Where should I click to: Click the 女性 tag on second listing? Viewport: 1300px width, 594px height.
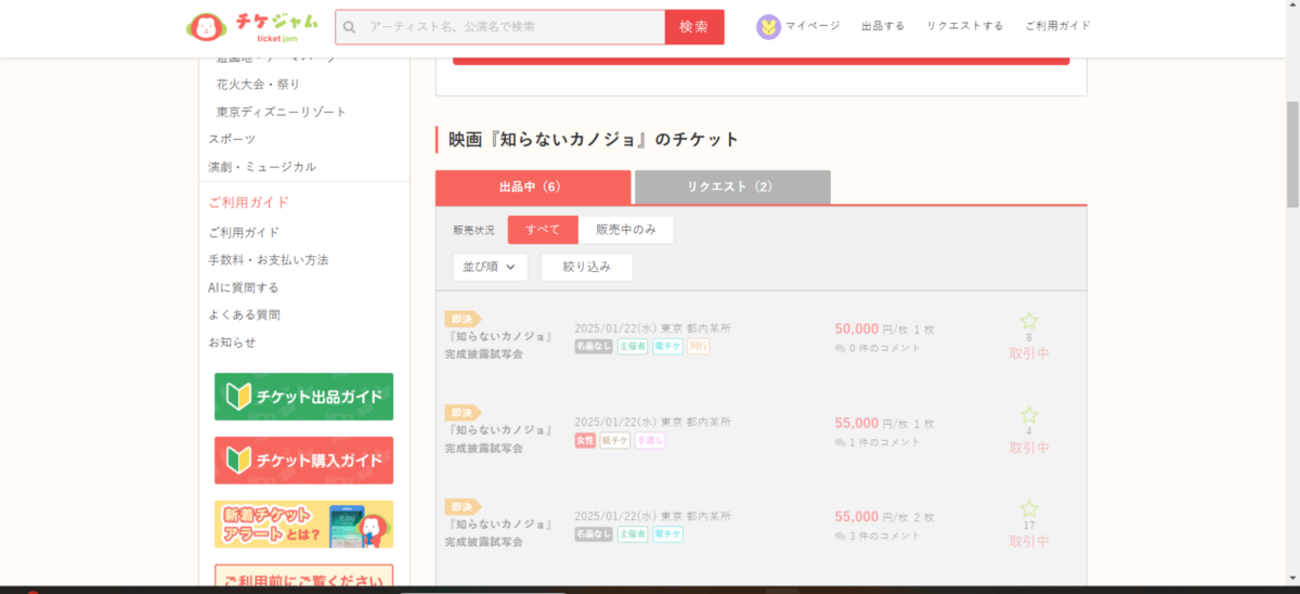pyautogui.click(x=585, y=440)
